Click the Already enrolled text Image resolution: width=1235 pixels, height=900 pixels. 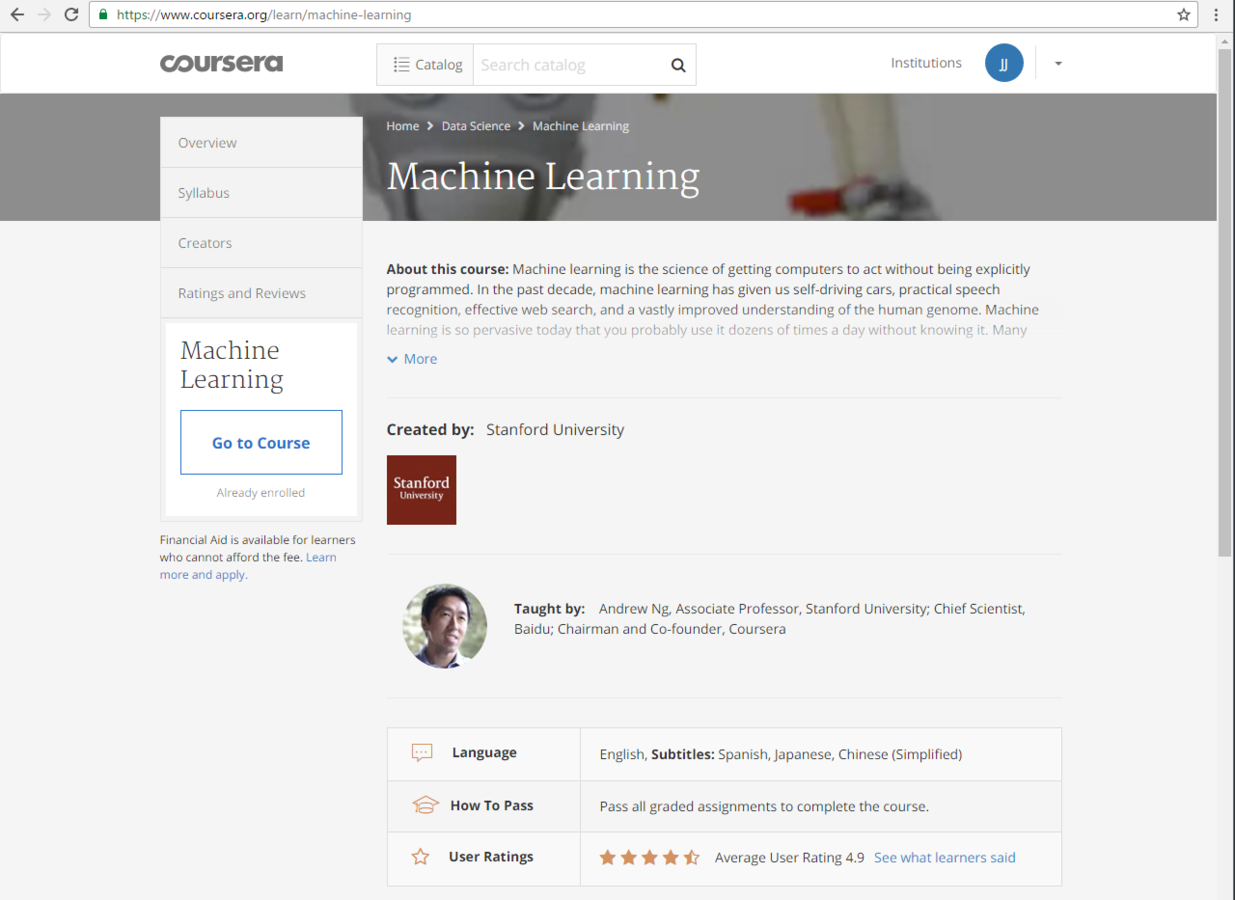pos(261,492)
